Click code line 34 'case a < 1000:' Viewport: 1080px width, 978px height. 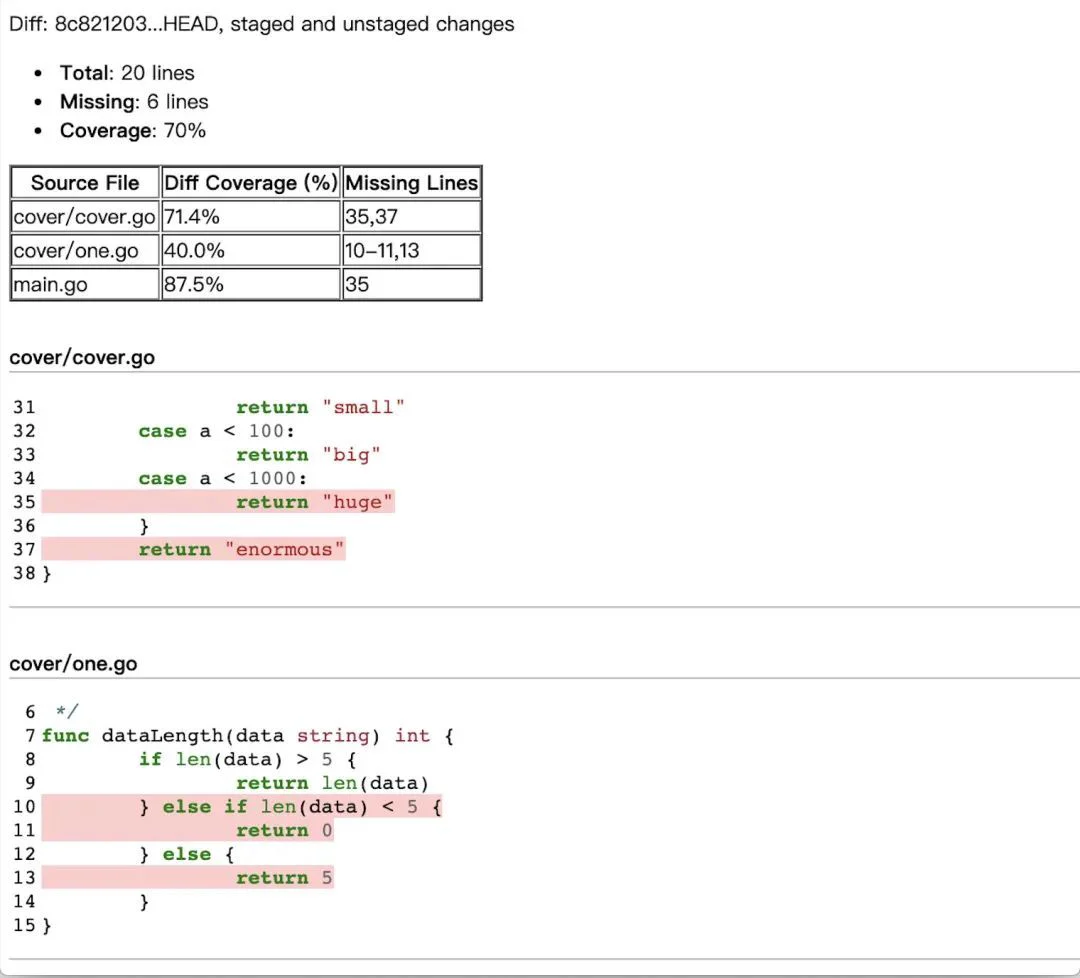tap(222, 479)
